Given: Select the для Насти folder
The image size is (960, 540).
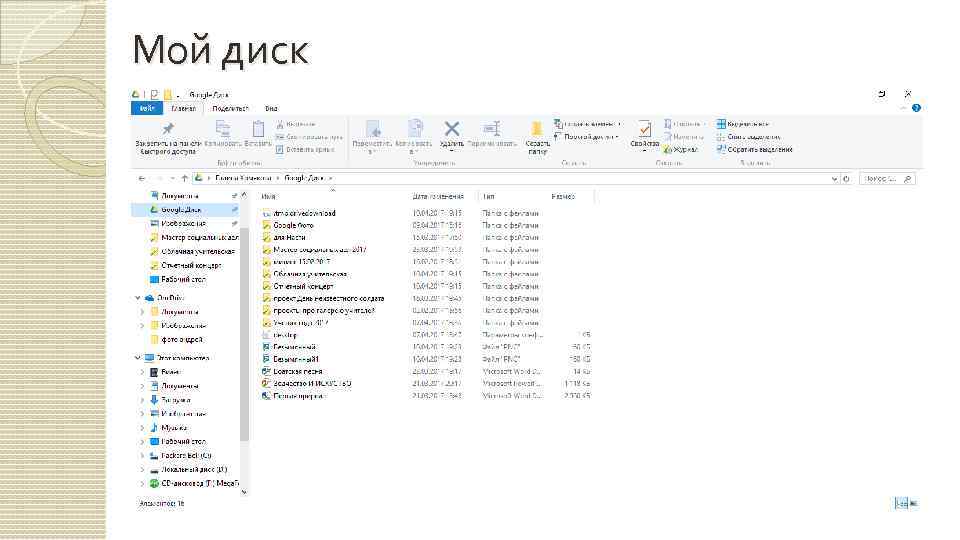Looking at the screenshot, I should pyautogui.click(x=284, y=238).
